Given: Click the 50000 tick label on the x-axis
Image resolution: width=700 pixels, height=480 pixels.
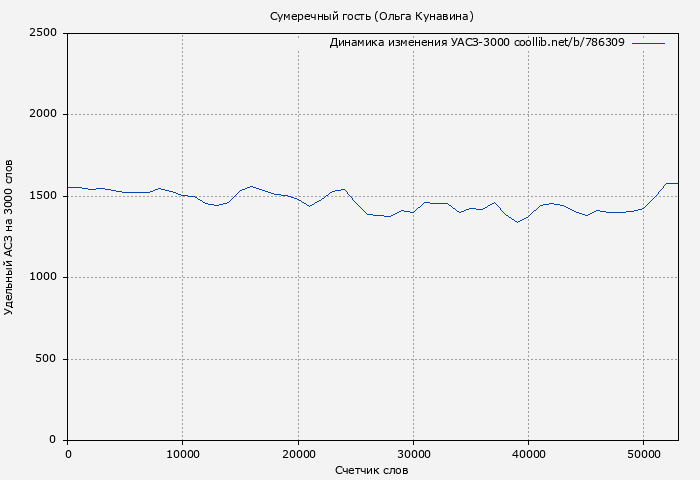Looking at the screenshot, I should coord(643,454).
